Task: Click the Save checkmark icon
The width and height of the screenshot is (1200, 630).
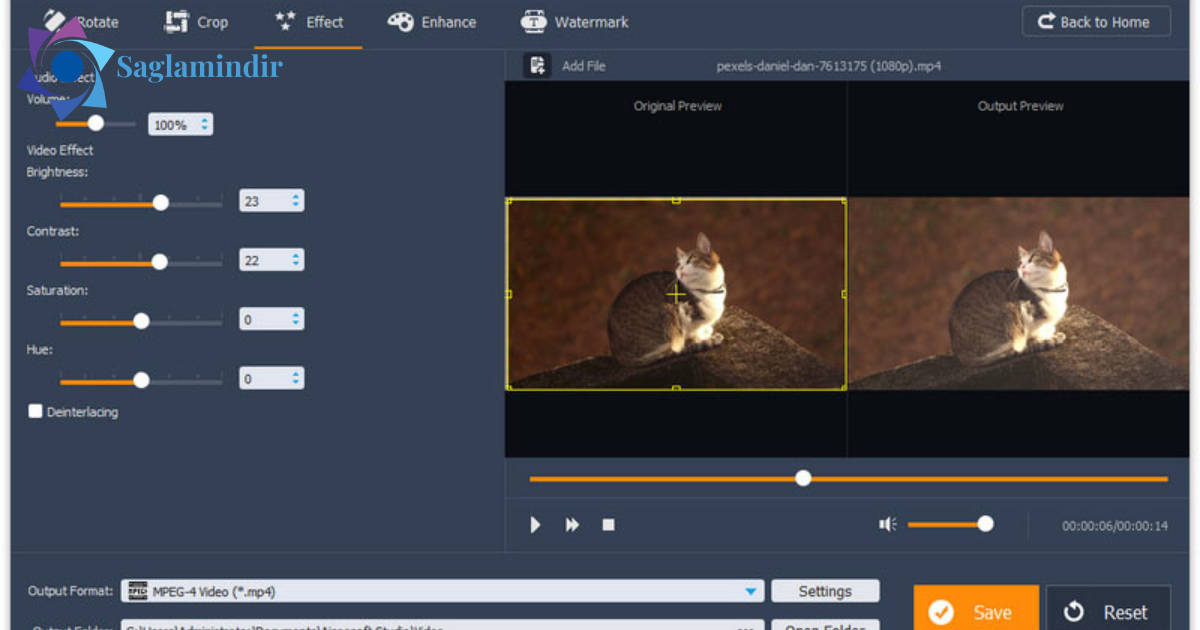Action: click(940, 612)
